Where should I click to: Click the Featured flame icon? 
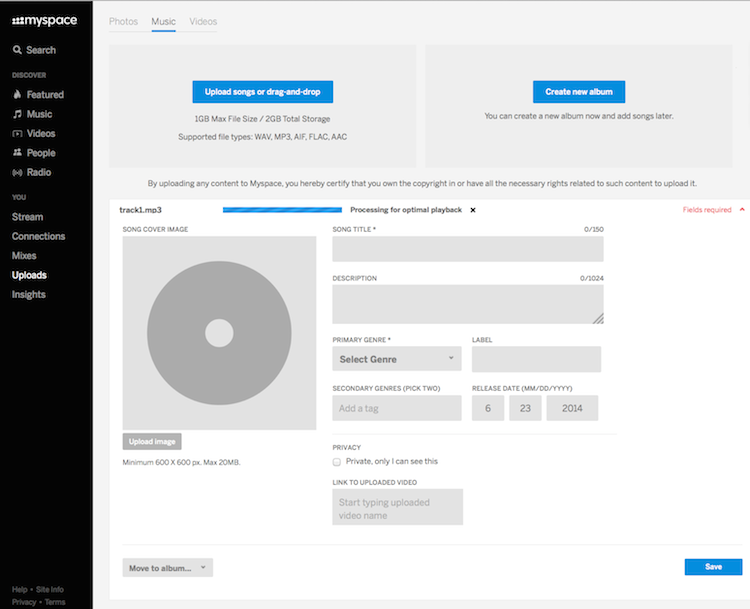tap(17, 94)
